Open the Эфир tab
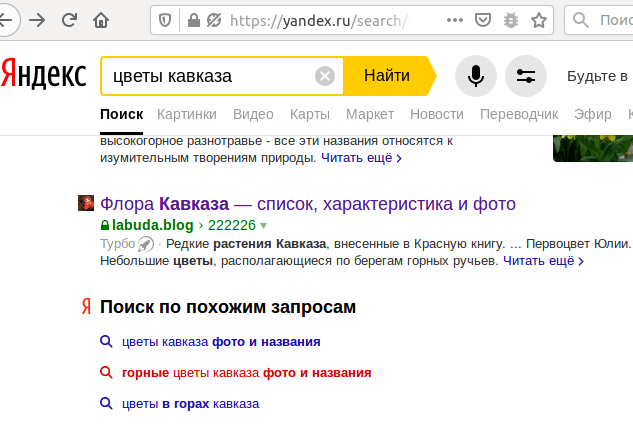 click(593, 114)
